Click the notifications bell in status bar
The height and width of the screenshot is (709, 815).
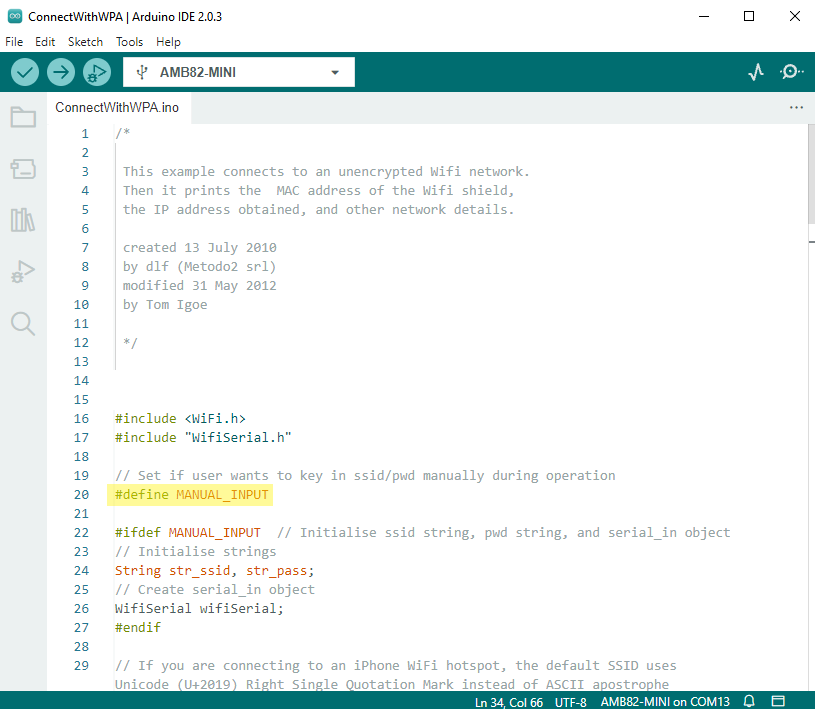[749, 700]
